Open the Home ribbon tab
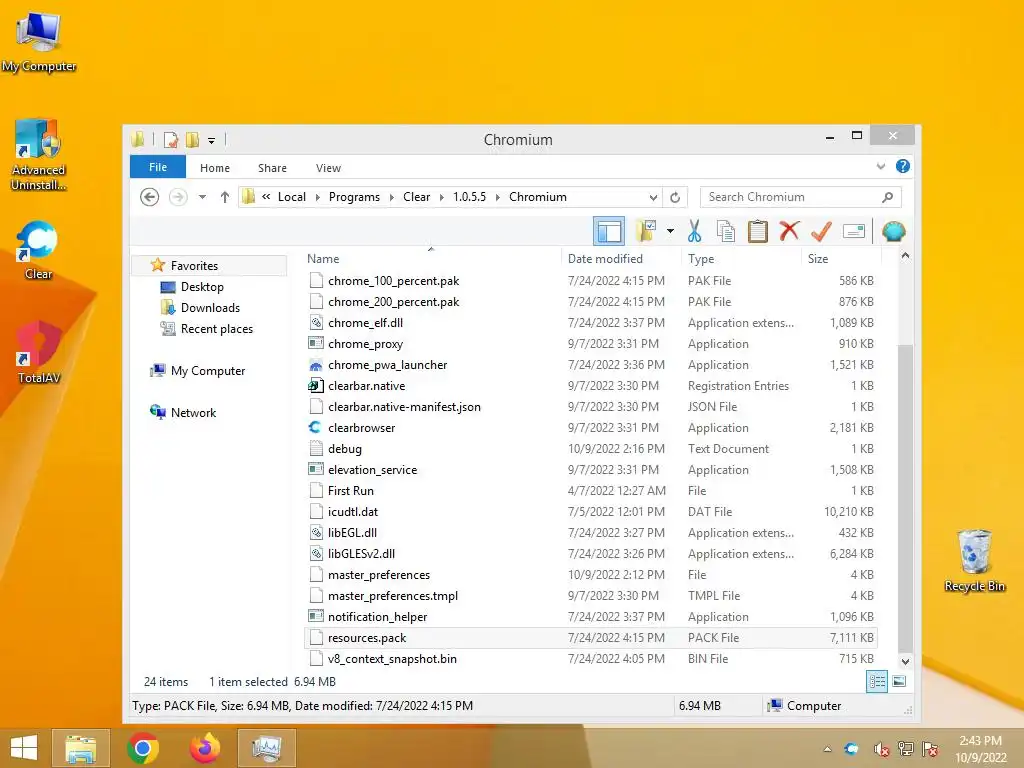1024x768 pixels. click(215, 168)
